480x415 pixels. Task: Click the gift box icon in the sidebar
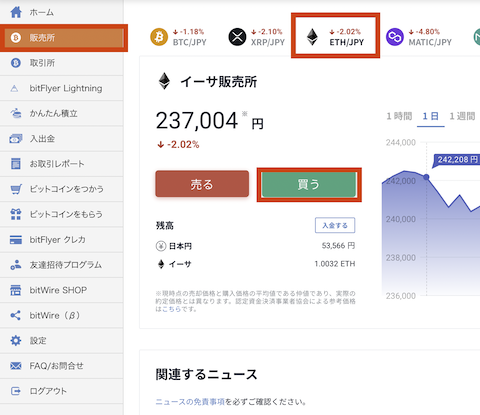tap(16, 214)
